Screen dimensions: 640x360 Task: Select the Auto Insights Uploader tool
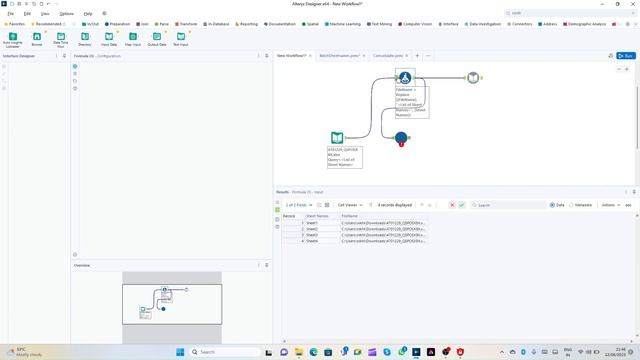pyautogui.click(x=13, y=39)
